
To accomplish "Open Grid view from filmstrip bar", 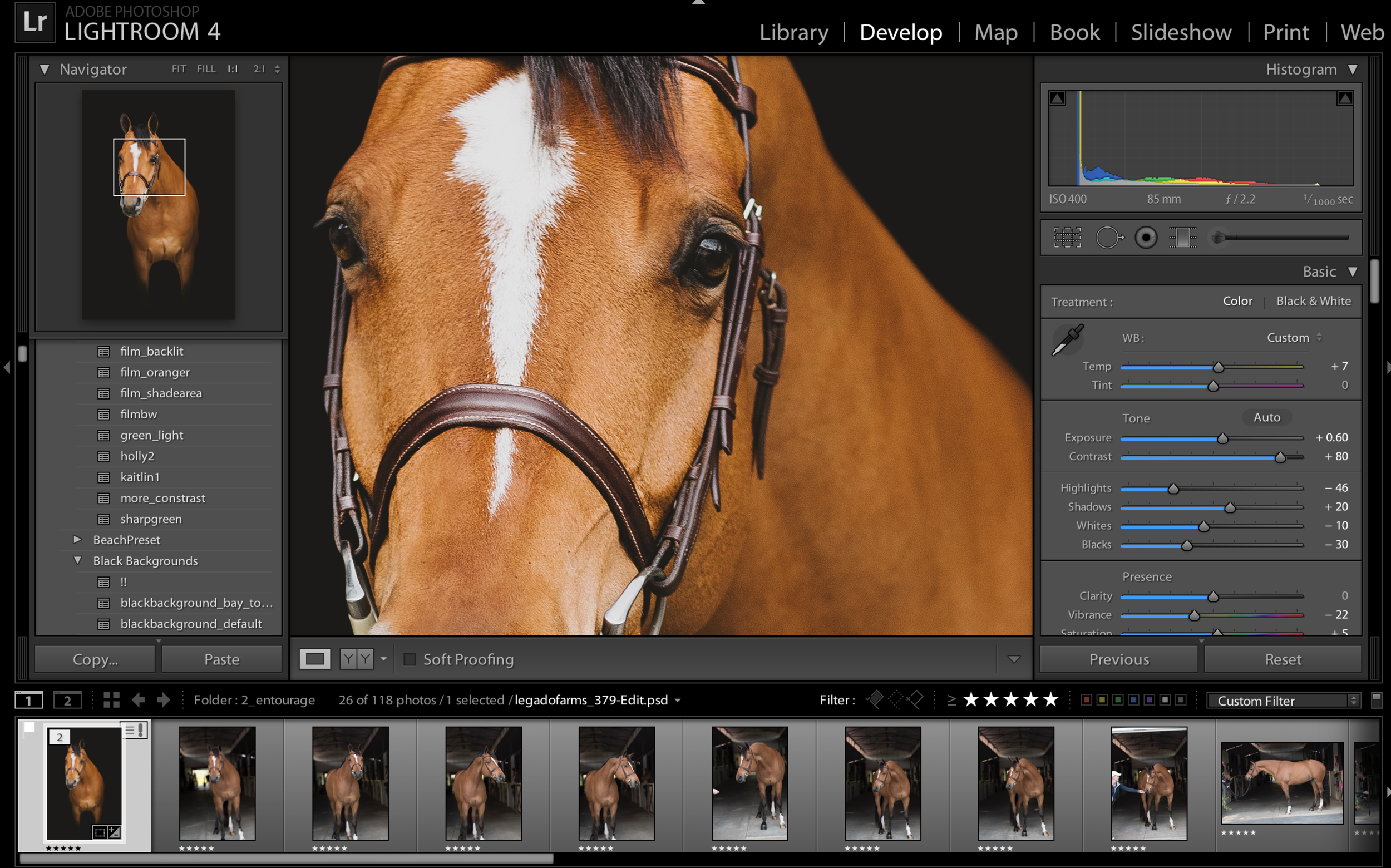I will (x=111, y=700).
